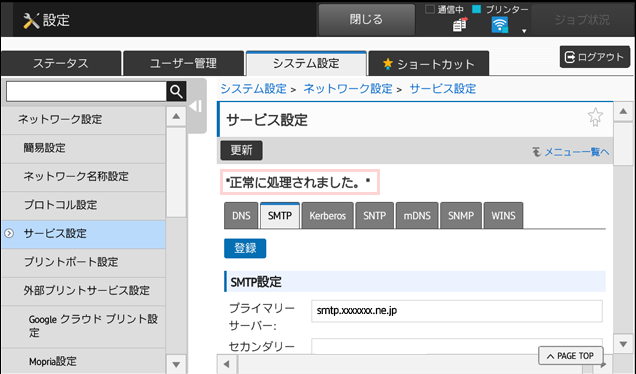Add page to favorites with star icon
The height and width of the screenshot is (374, 636).
(x=595, y=117)
